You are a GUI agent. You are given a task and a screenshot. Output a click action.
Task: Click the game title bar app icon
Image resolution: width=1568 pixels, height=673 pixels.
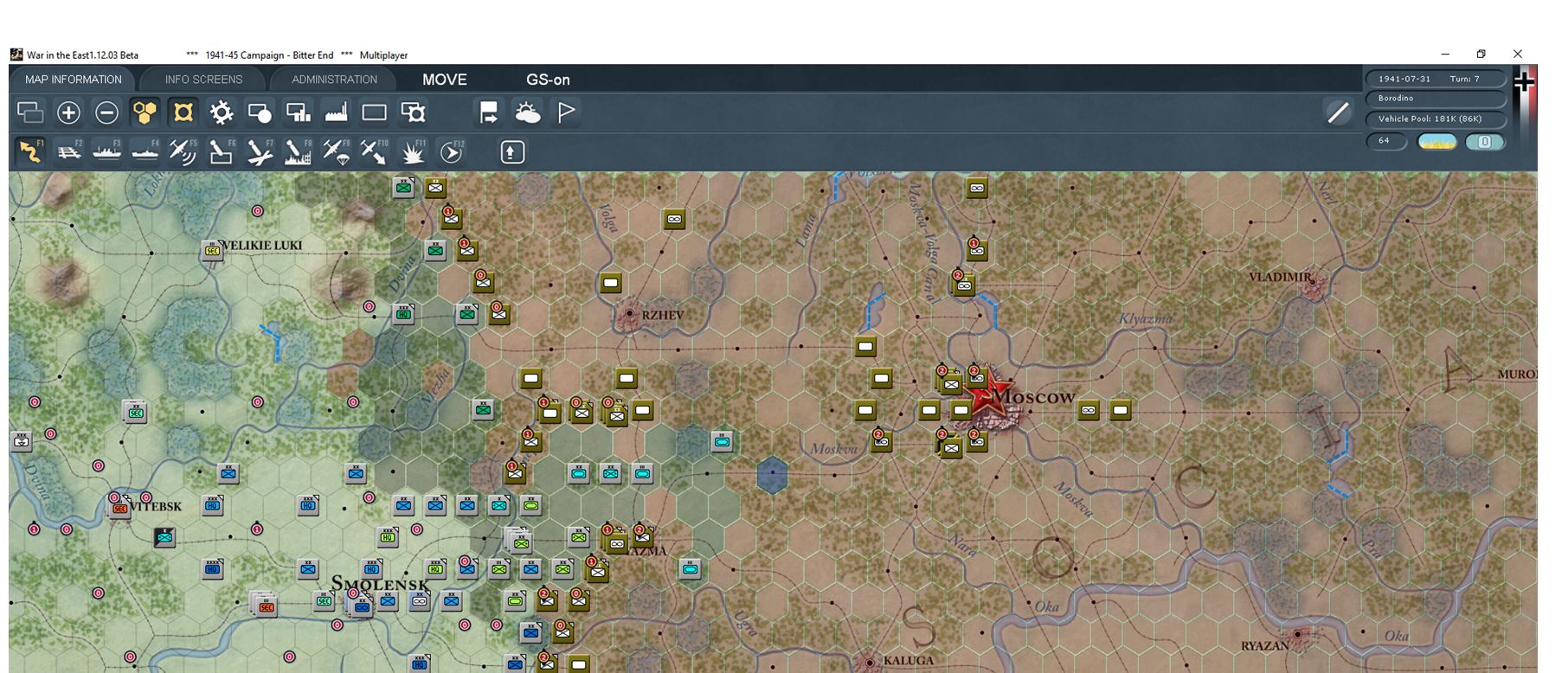(x=16, y=54)
